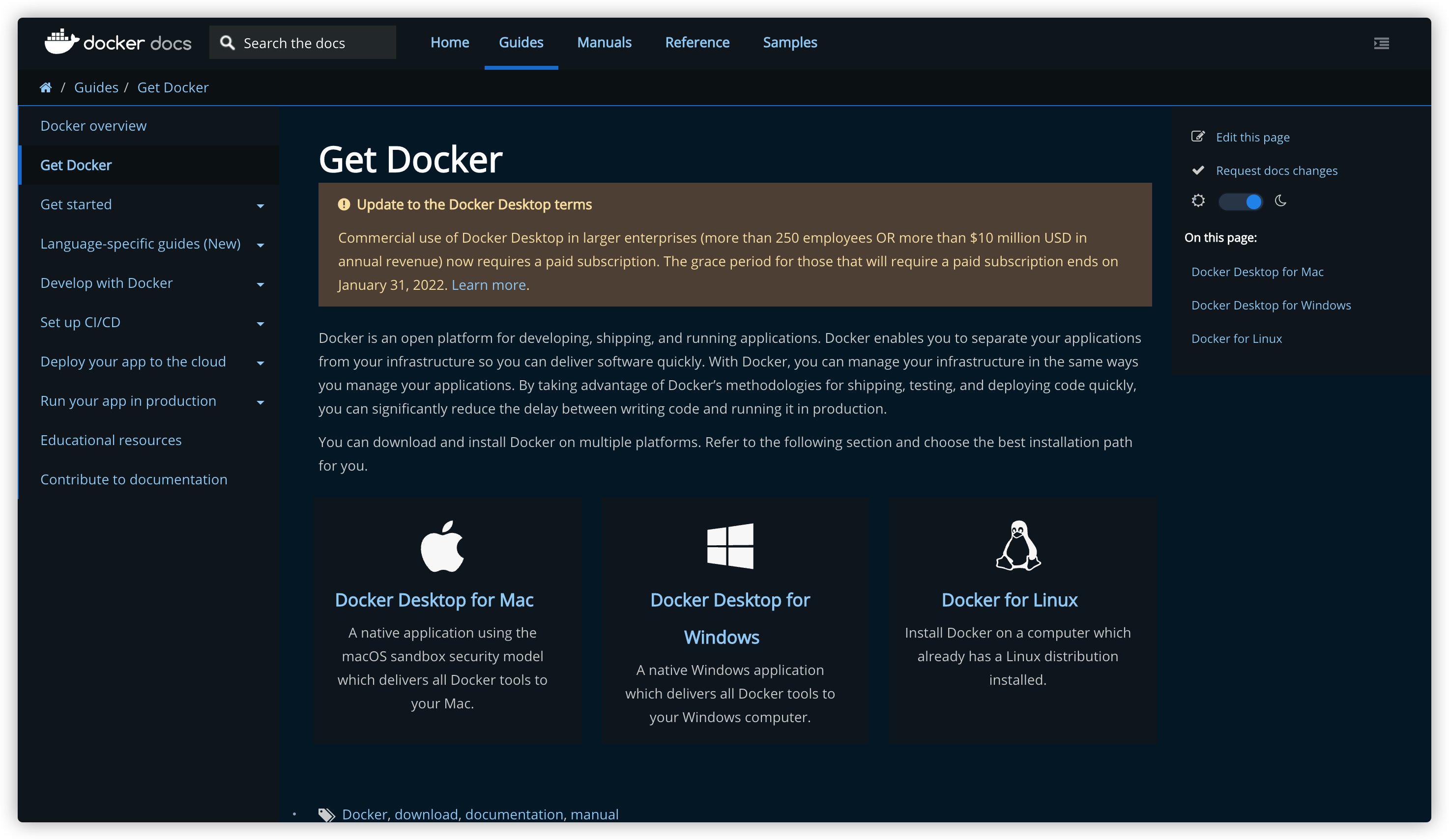Screen dimensions: 1449x840
Task: Open Docker for Linux card heading
Action: [x=1009, y=600]
